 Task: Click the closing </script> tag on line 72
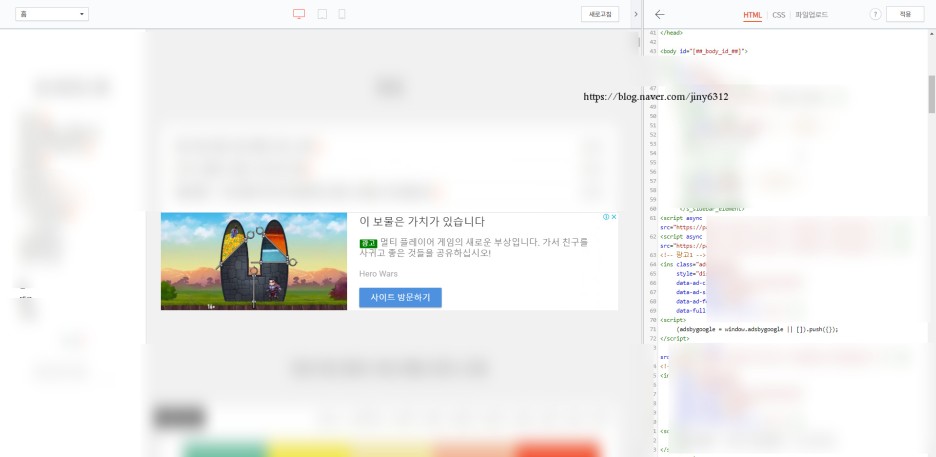tap(675, 338)
